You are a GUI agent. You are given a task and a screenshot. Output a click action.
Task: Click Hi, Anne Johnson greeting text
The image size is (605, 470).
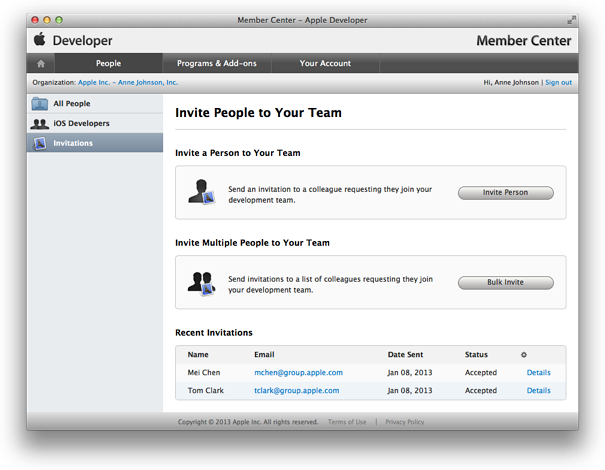[511, 83]
